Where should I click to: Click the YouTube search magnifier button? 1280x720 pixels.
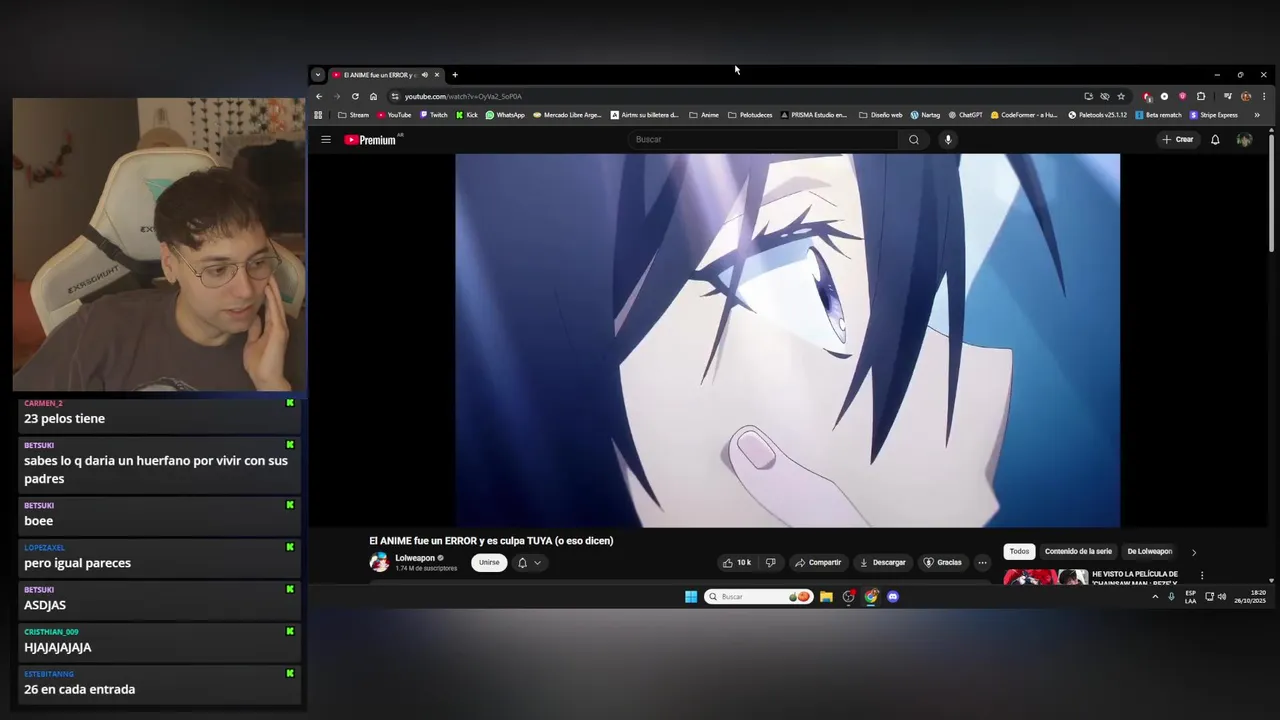pyautogui.click(x=913, y=140)
